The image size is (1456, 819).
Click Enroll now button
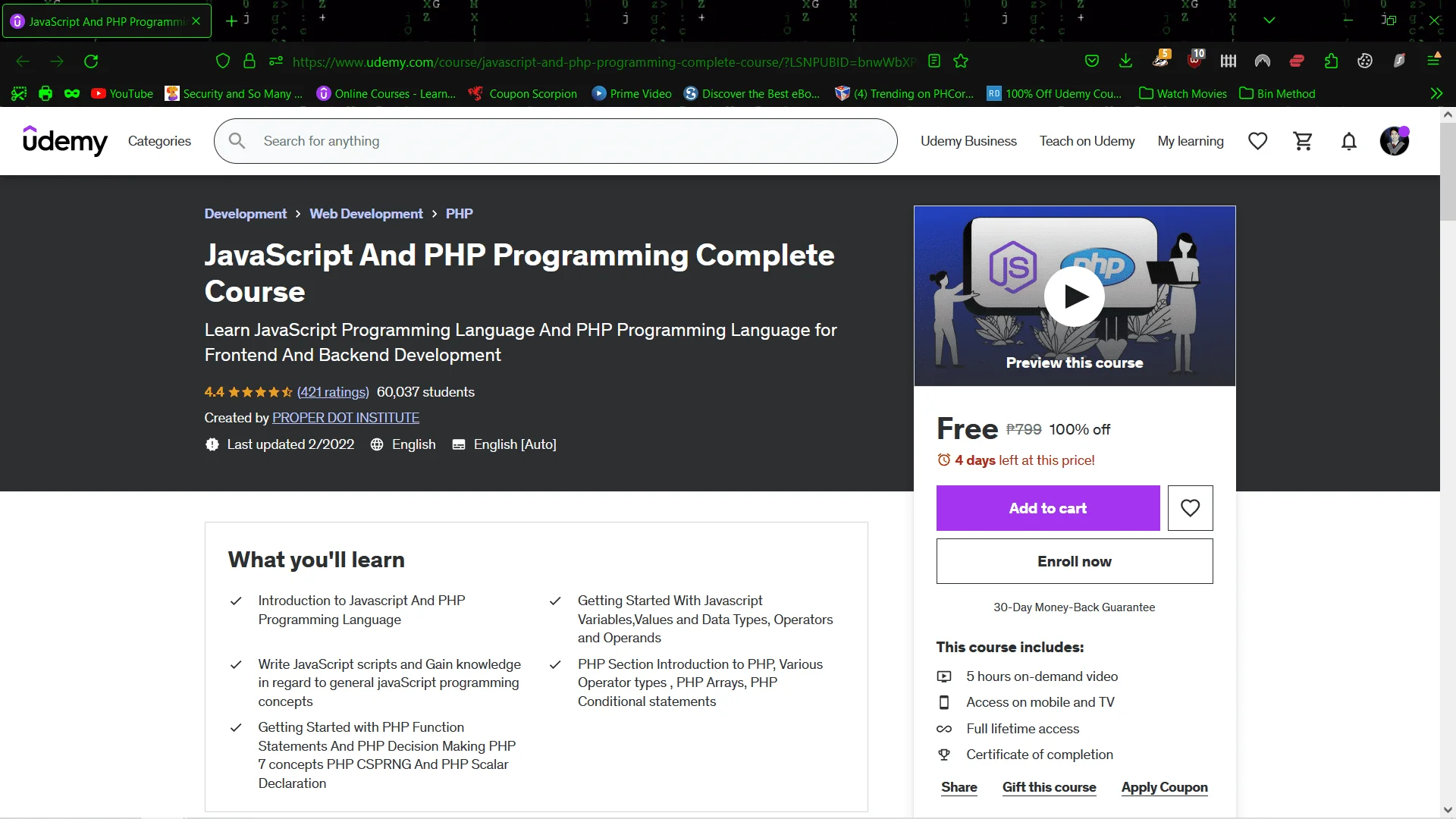click(x=1075, y=561)
